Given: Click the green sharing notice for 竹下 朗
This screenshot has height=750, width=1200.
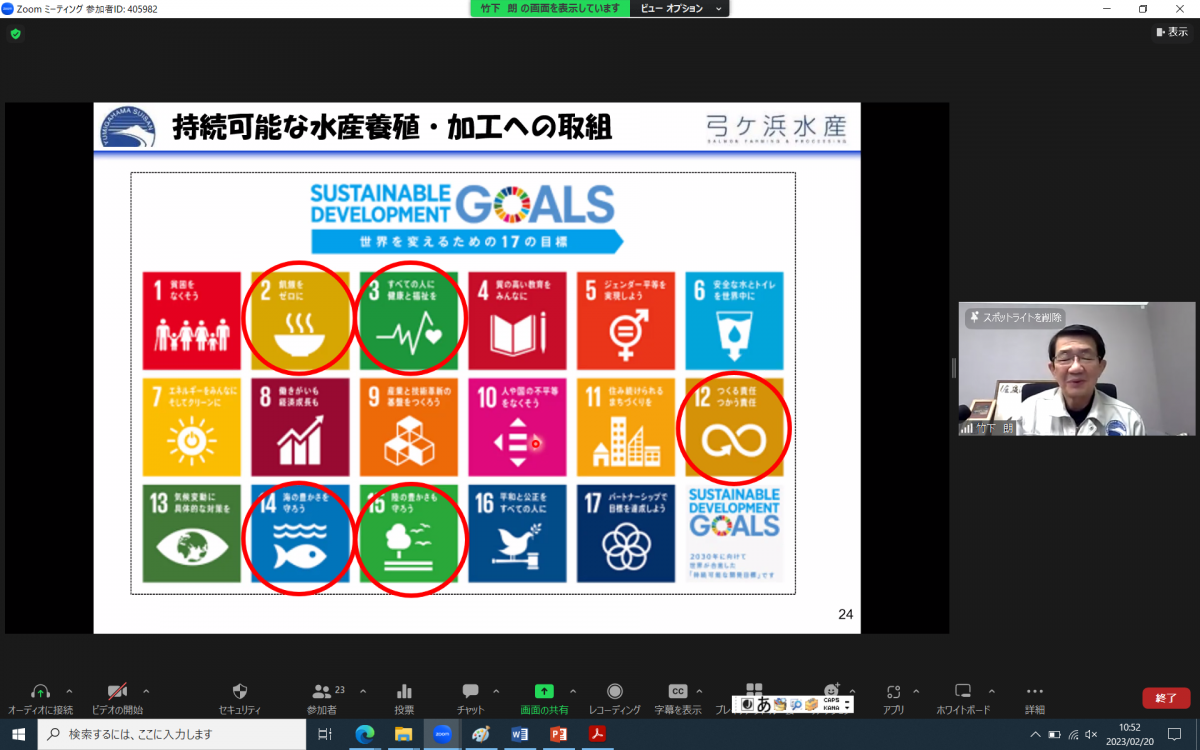Looking at the screenshot, I should 549,8.
